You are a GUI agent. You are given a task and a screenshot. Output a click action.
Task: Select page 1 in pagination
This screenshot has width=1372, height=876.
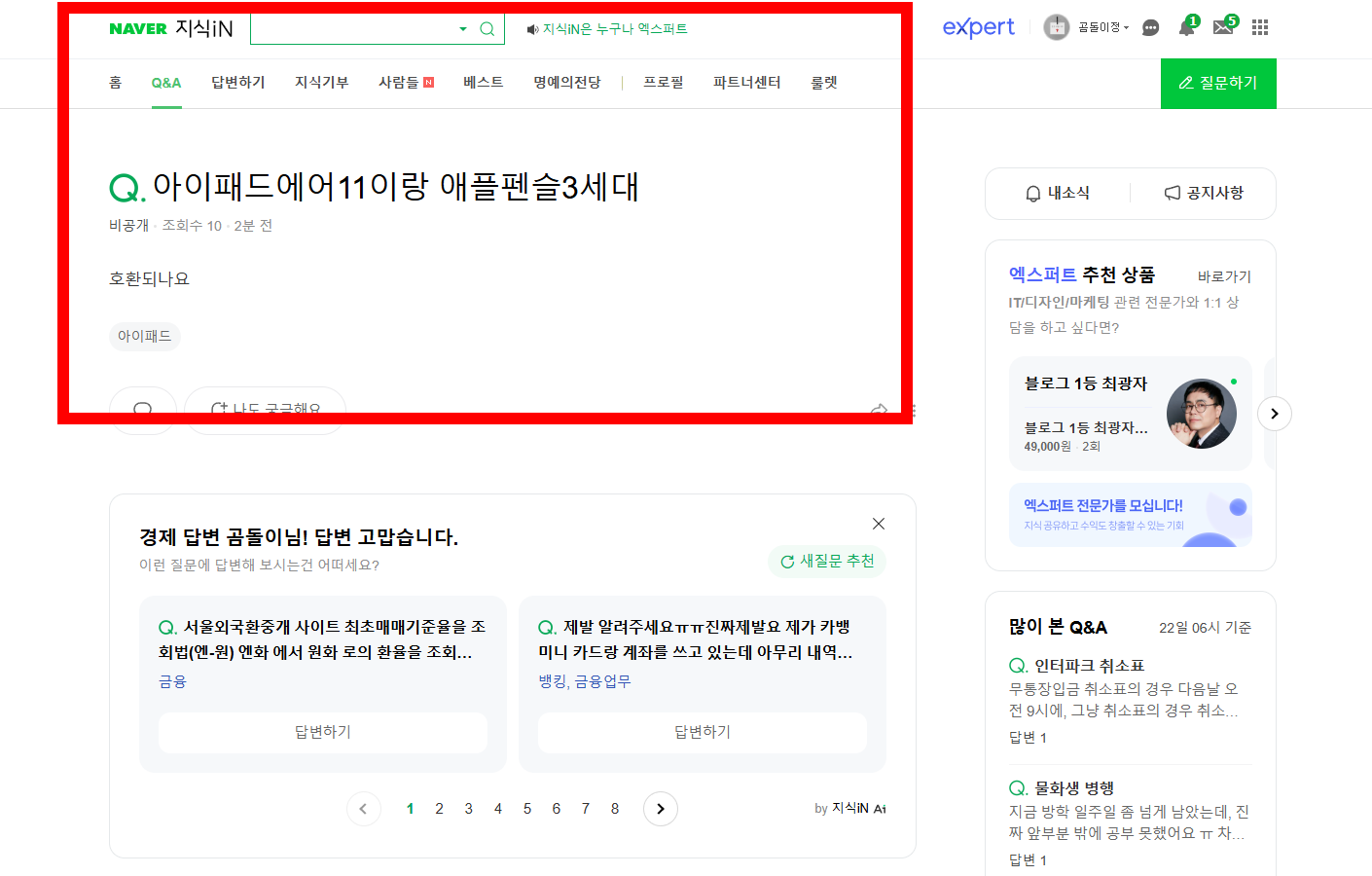click(x=411, y=809)
